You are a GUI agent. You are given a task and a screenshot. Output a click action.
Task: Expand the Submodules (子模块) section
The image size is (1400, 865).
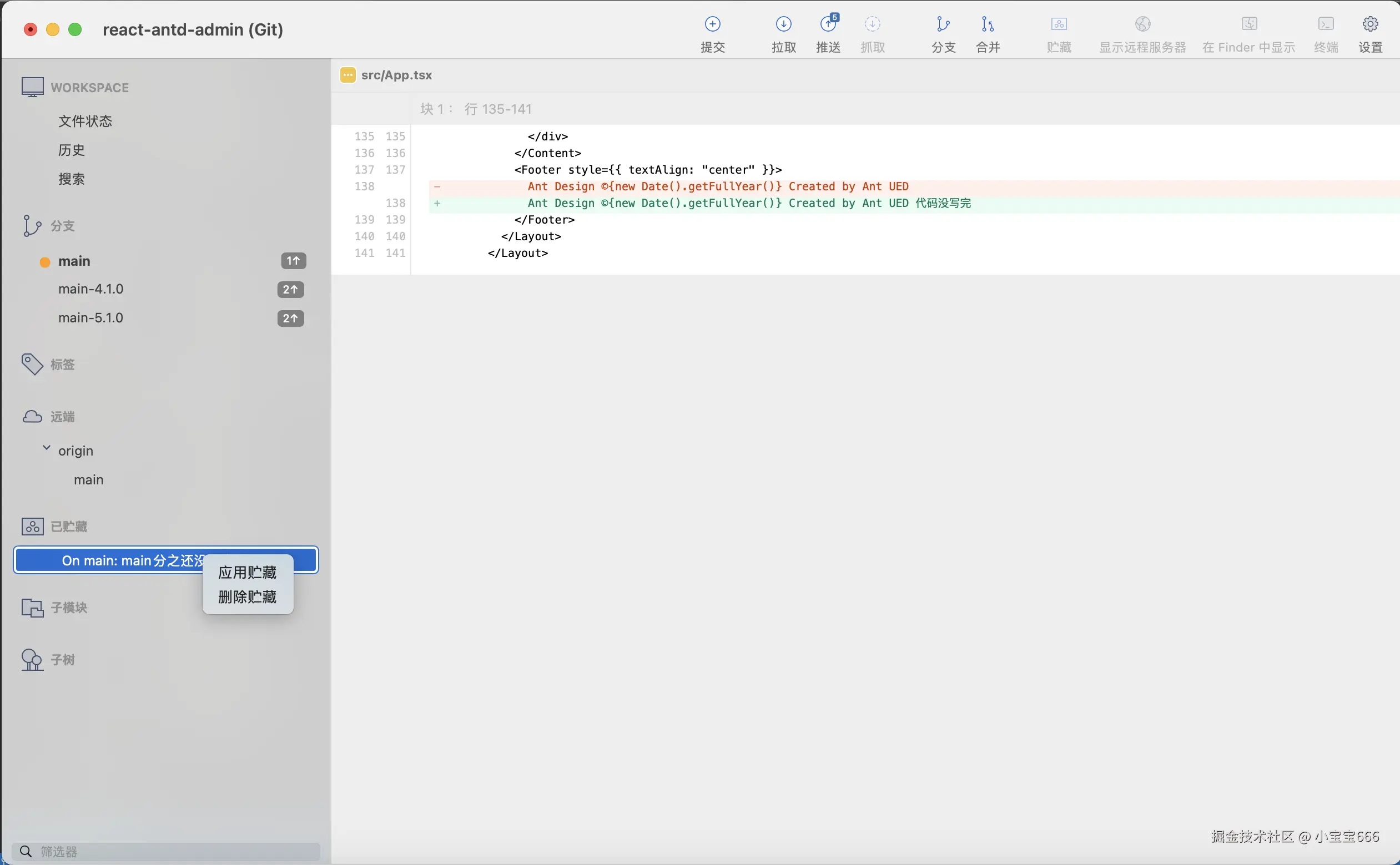pyautogui.click(x=69, y=608)
